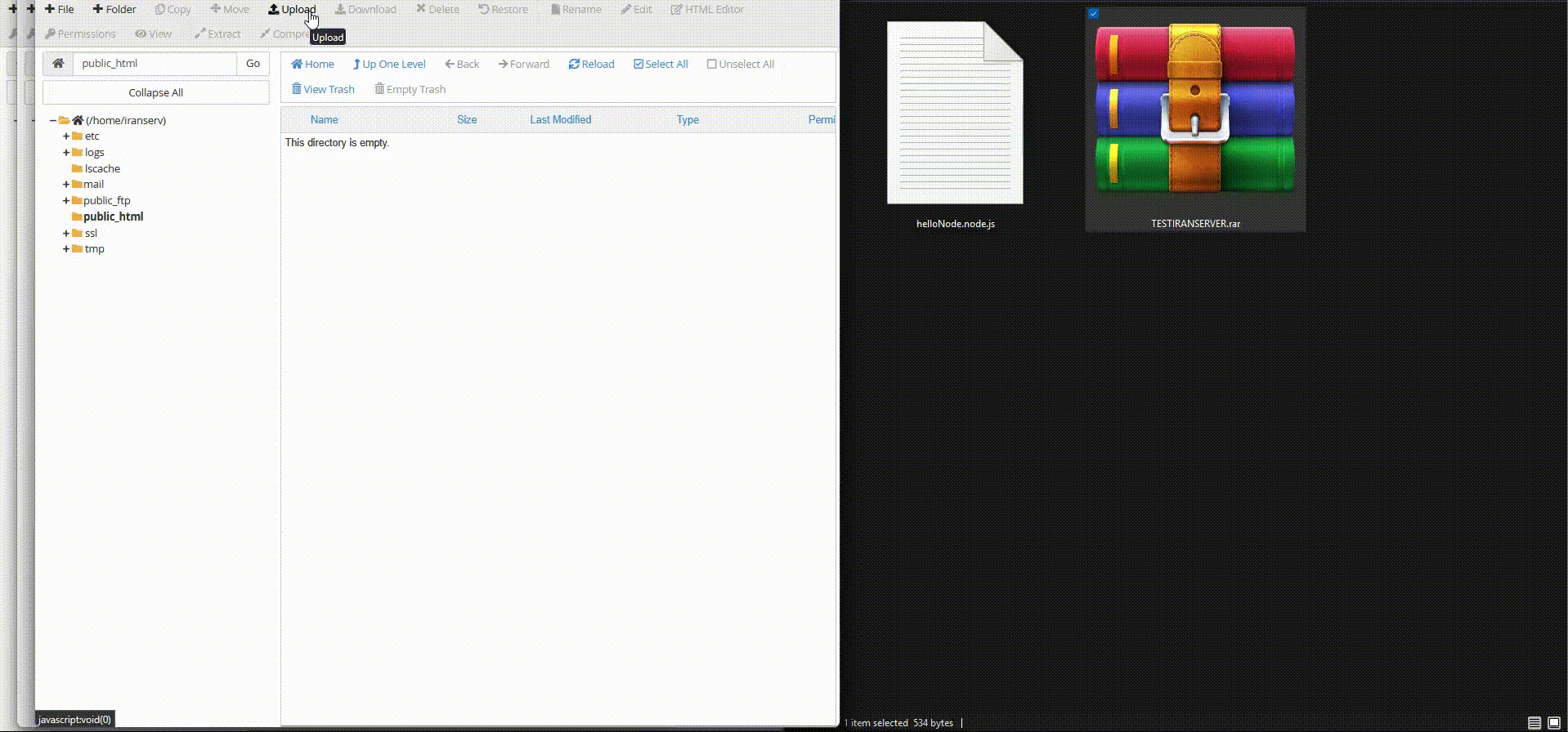
Task: Sort by the Type column header
Action: [x=688, y=120]
